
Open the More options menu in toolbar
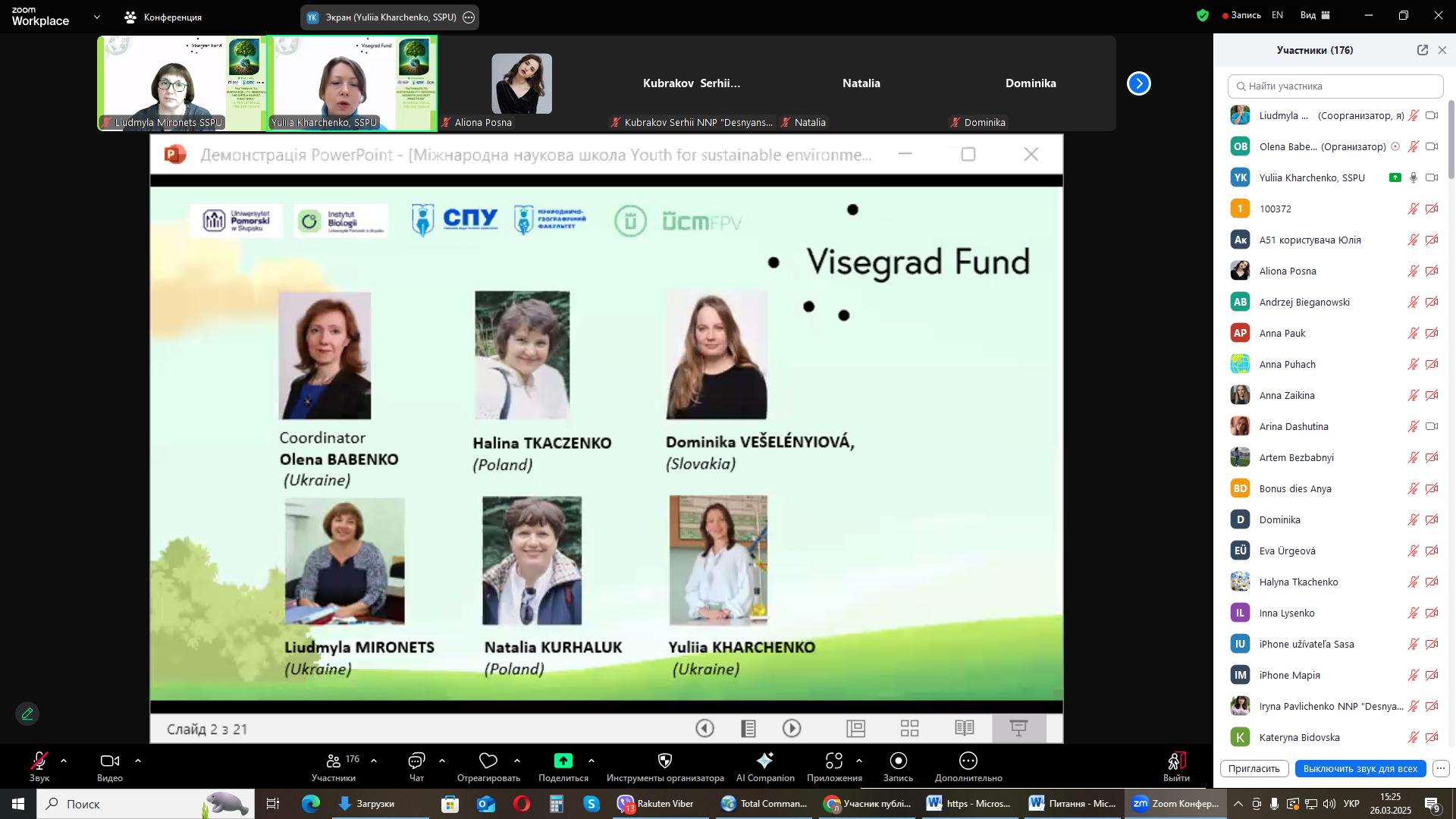(x=968, y=761)
